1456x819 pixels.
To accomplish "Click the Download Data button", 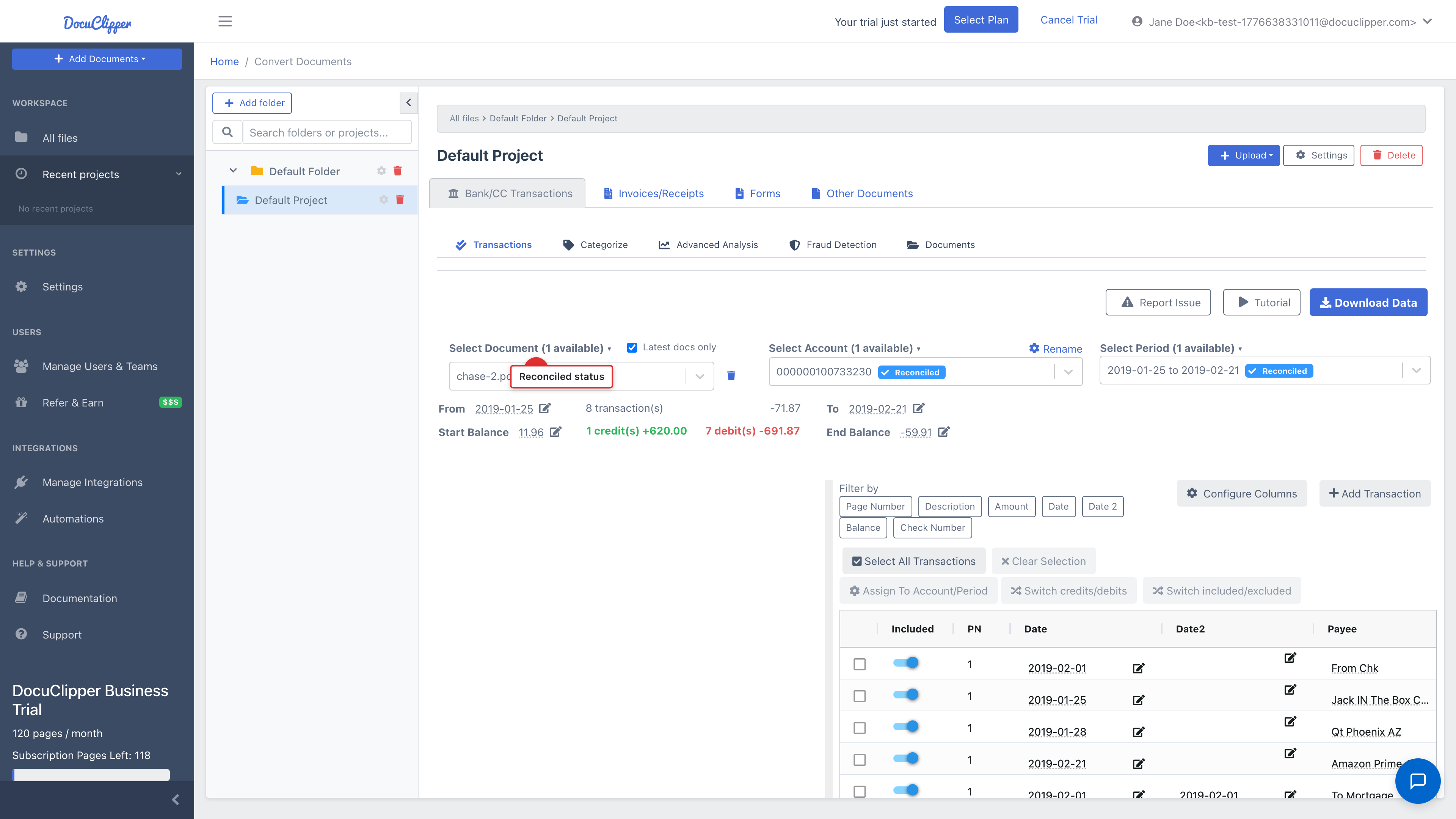I will [x=1368, y=303].
